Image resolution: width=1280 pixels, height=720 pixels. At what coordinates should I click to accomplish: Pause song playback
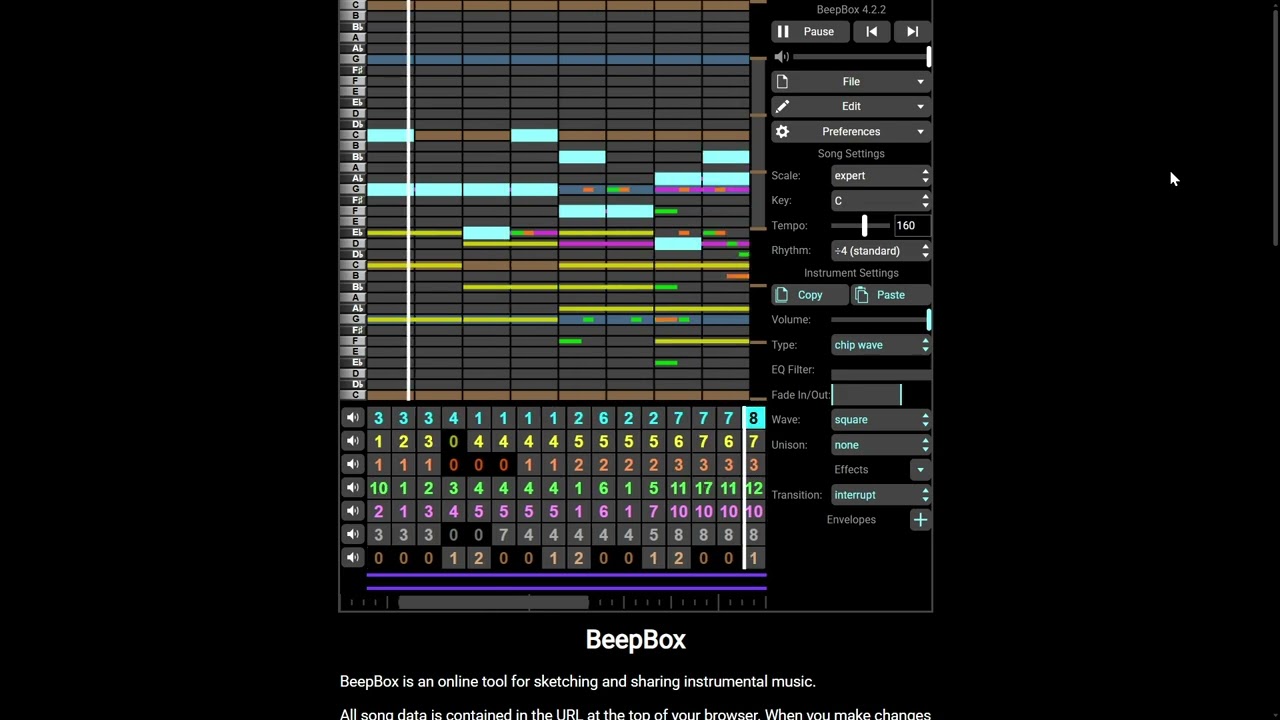[x=808, y=32]
